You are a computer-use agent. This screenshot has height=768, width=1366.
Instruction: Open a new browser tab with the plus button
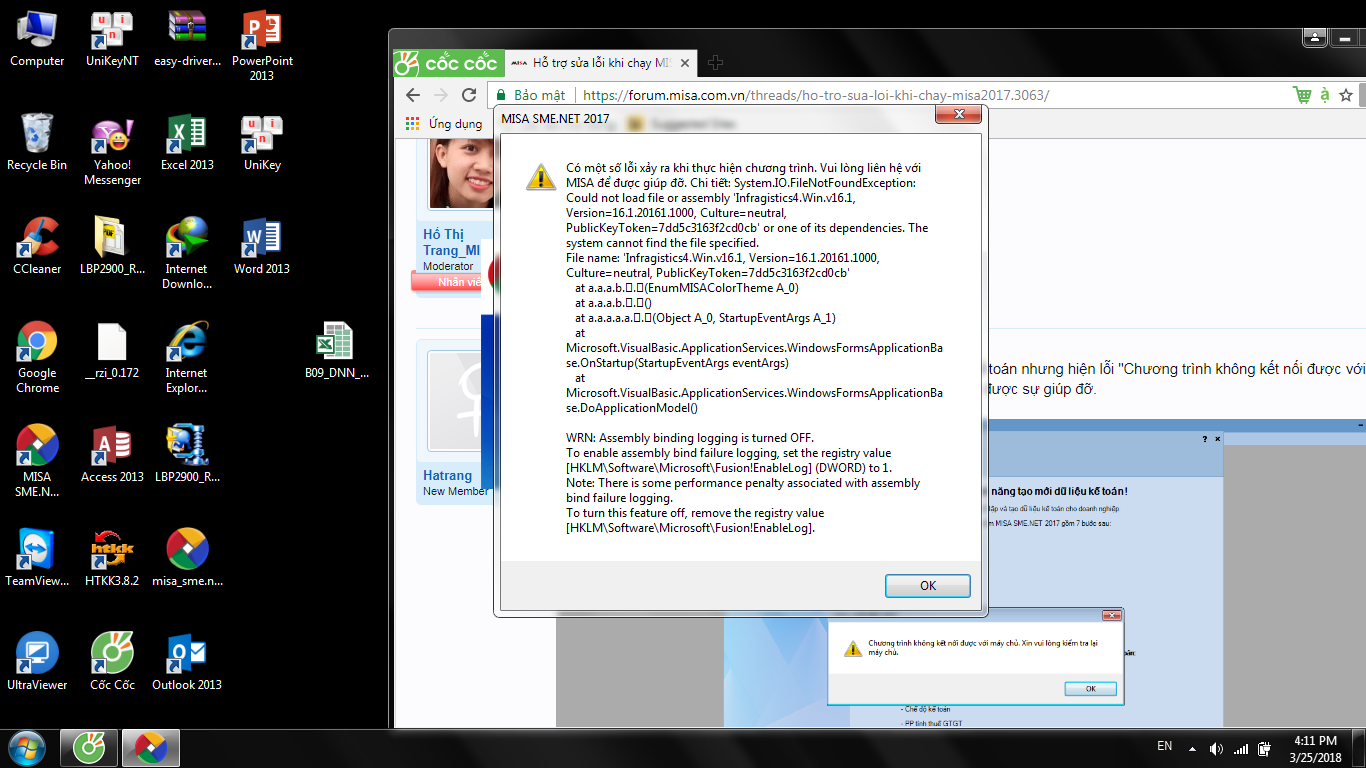(715, 62)
